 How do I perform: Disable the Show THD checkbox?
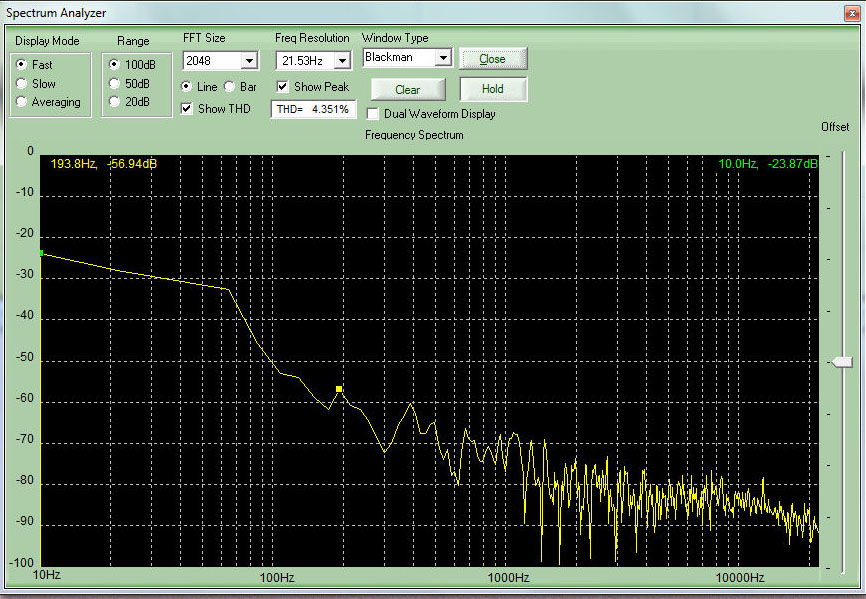click(187, 108)
